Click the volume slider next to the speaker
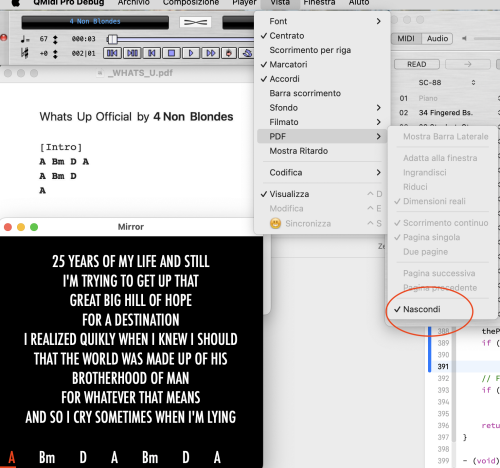 [487, 39]
